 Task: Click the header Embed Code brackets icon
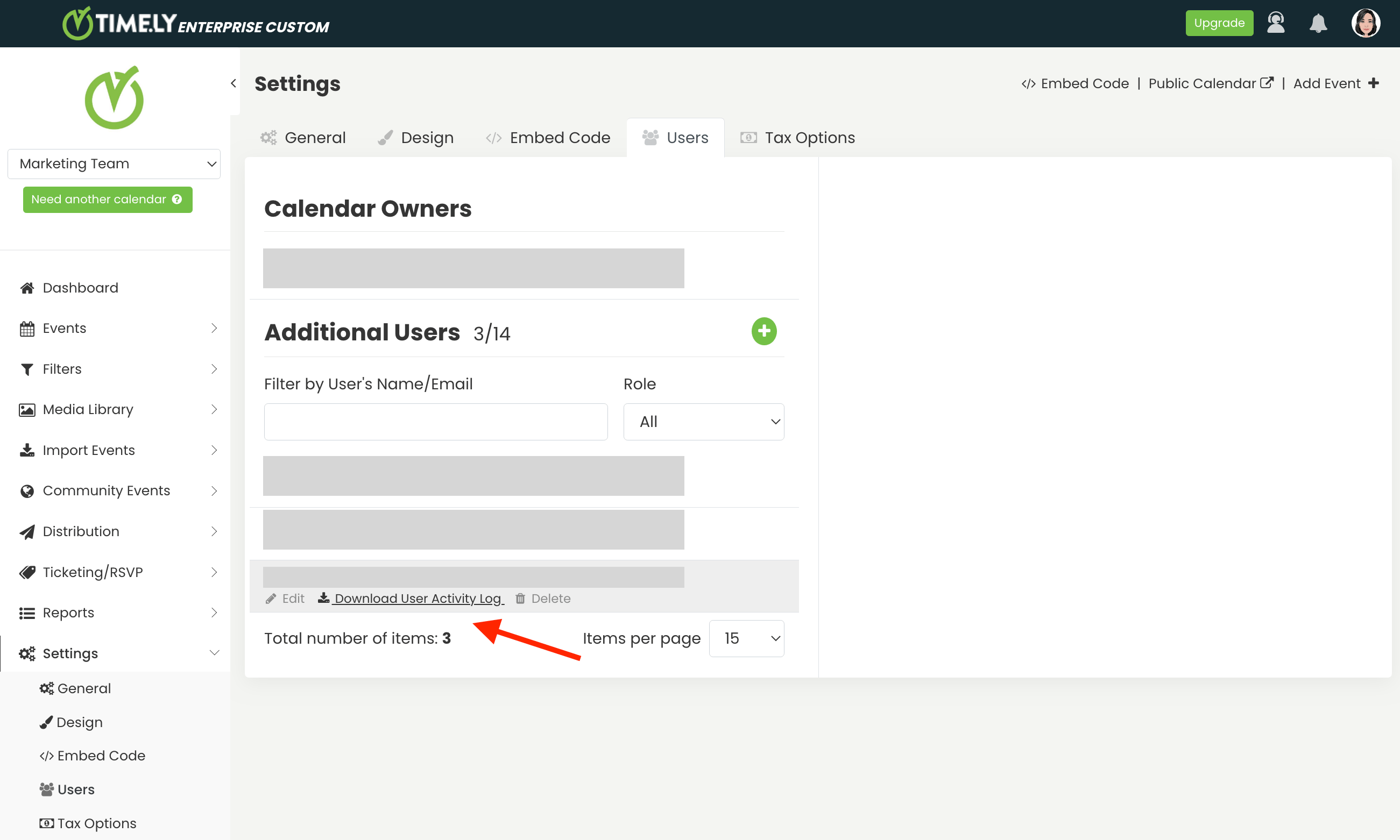click(x=1028, y=84)
